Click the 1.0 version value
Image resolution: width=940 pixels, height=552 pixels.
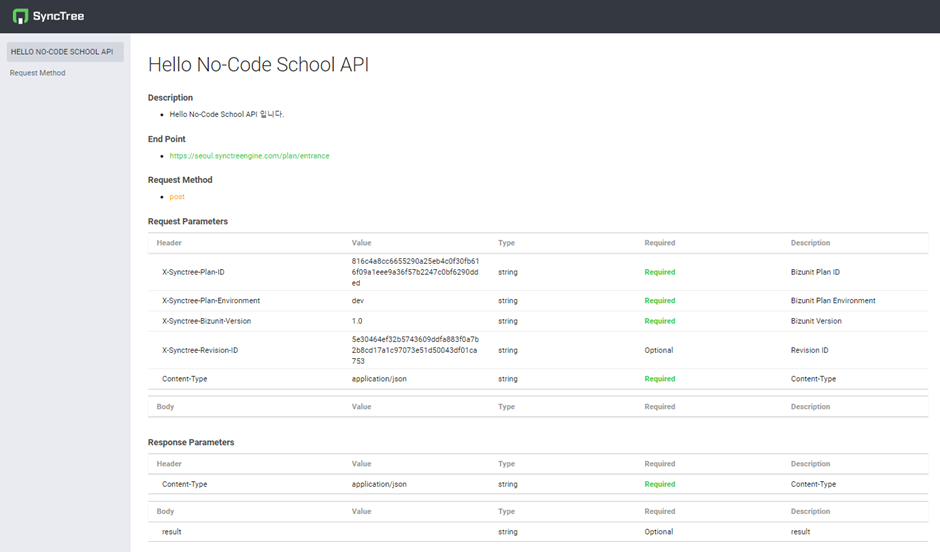click(x=357, y=321)
